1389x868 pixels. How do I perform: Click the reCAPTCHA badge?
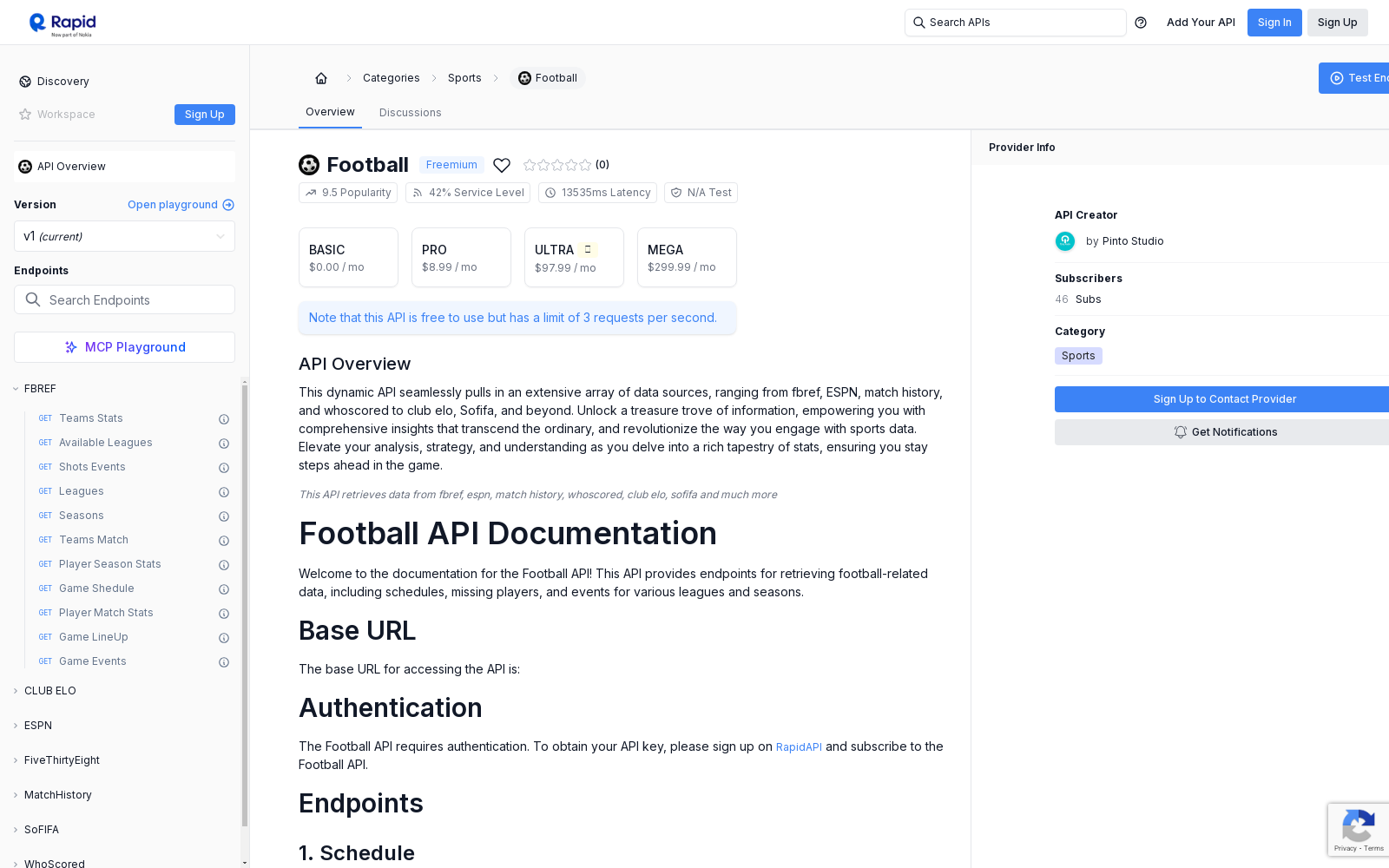pos(1359,830)
